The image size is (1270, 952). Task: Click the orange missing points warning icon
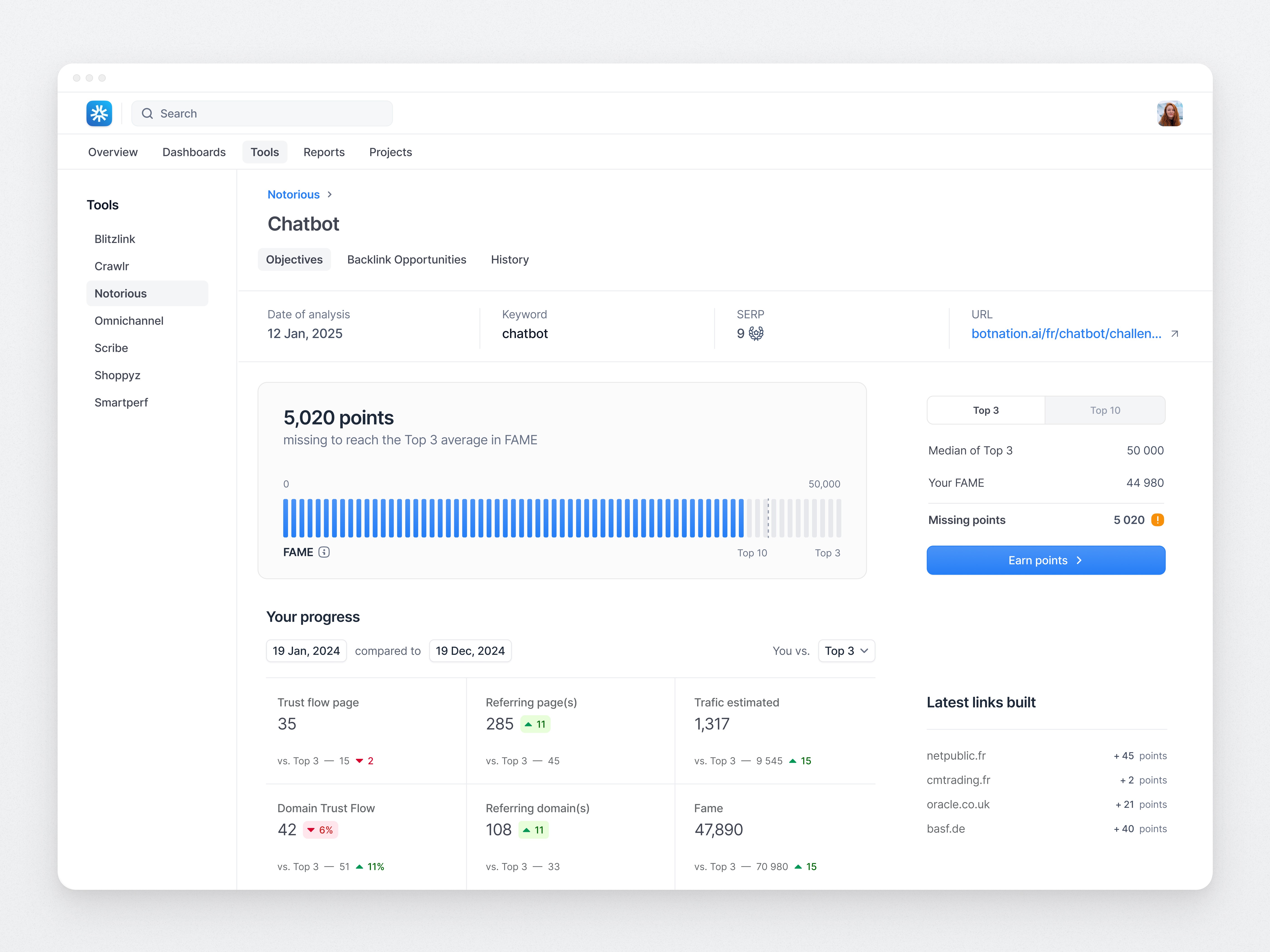point(1158,520)
